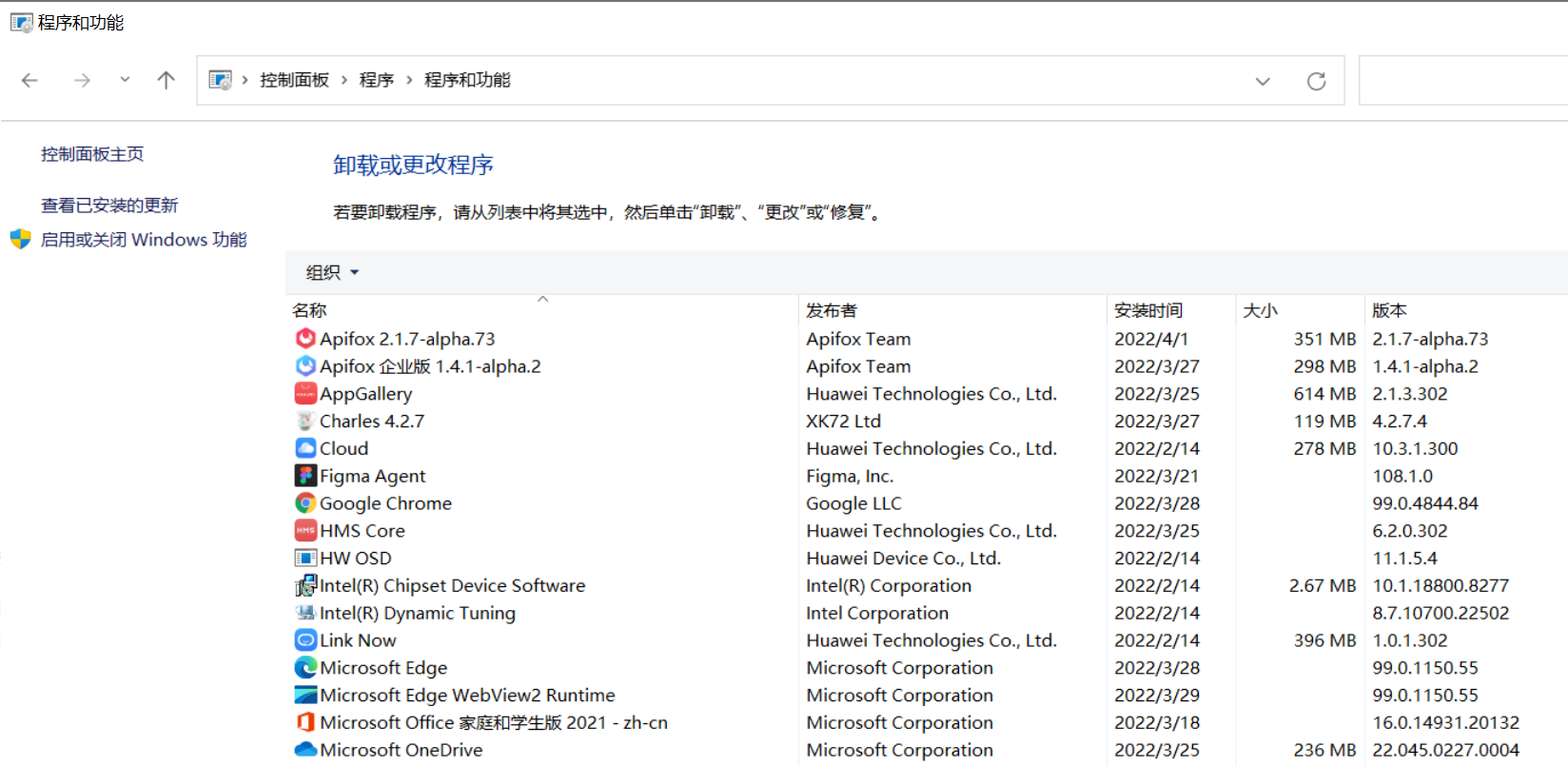Click version 16.0.14931.20132
Viewport: 1568px width, 766px height.
coord(1446,722)
